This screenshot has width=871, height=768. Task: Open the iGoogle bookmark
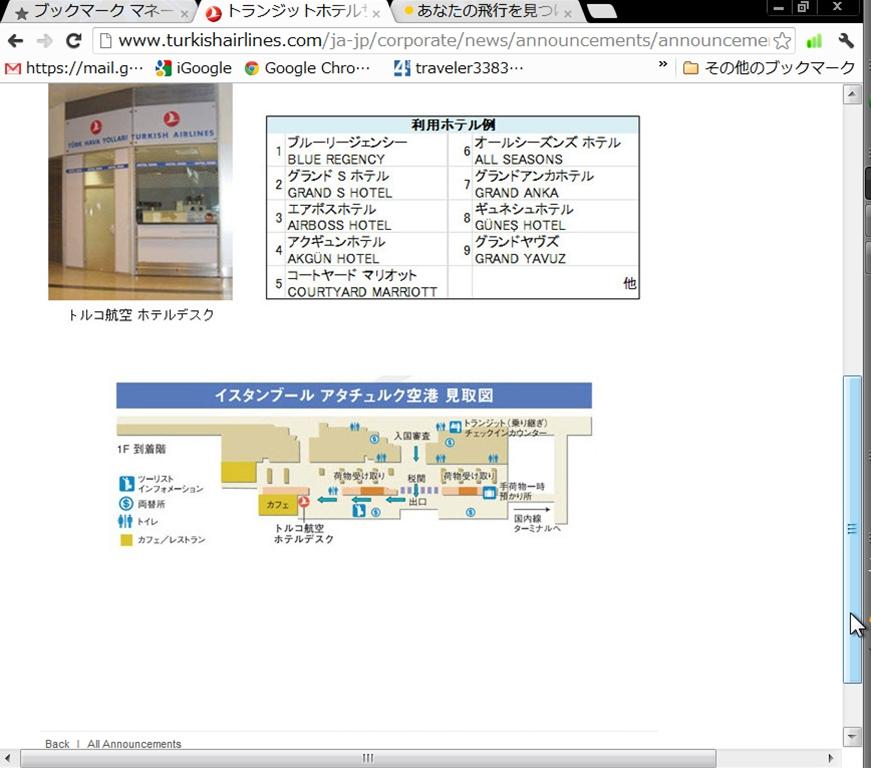(193, 68)
